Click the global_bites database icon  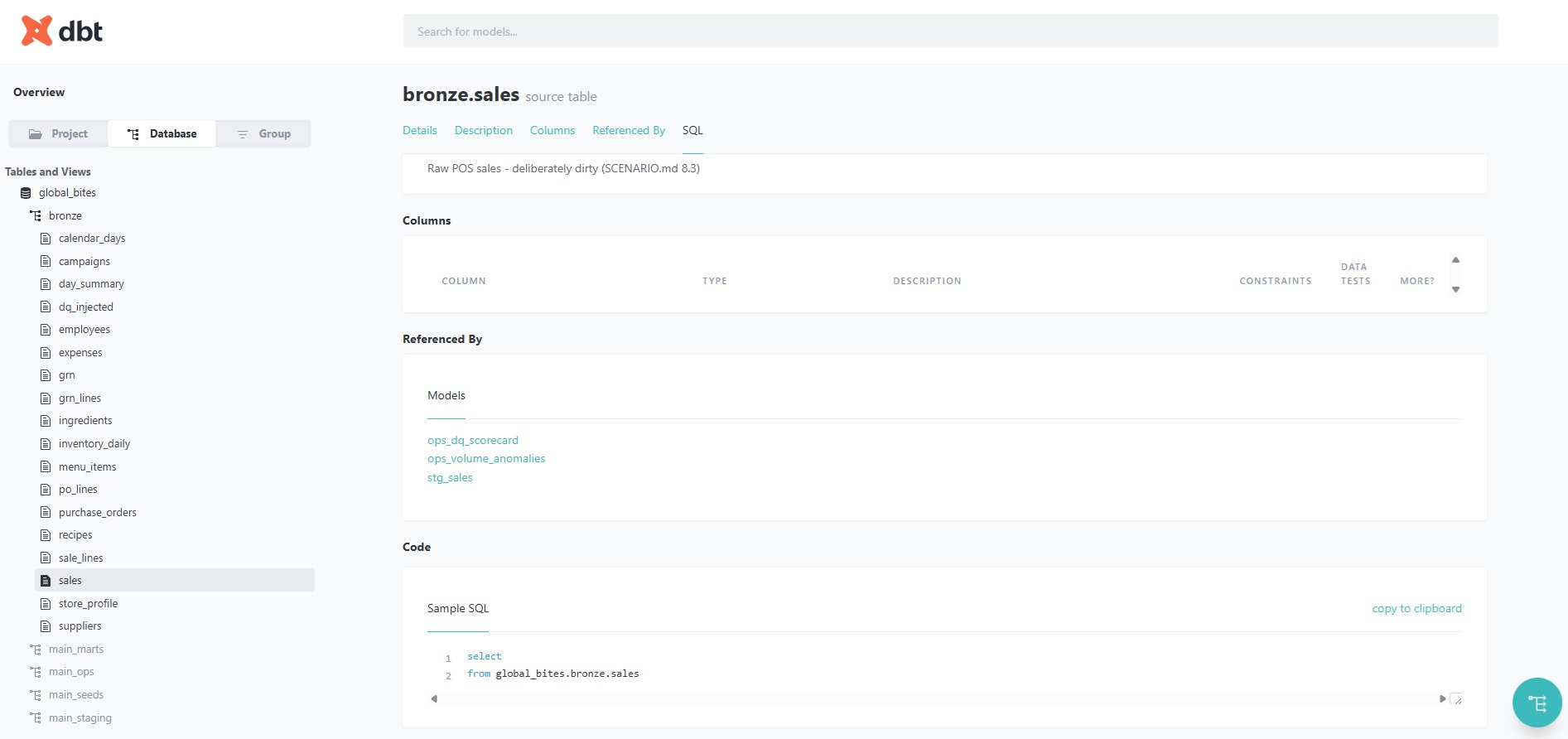(x=26, y=193)
